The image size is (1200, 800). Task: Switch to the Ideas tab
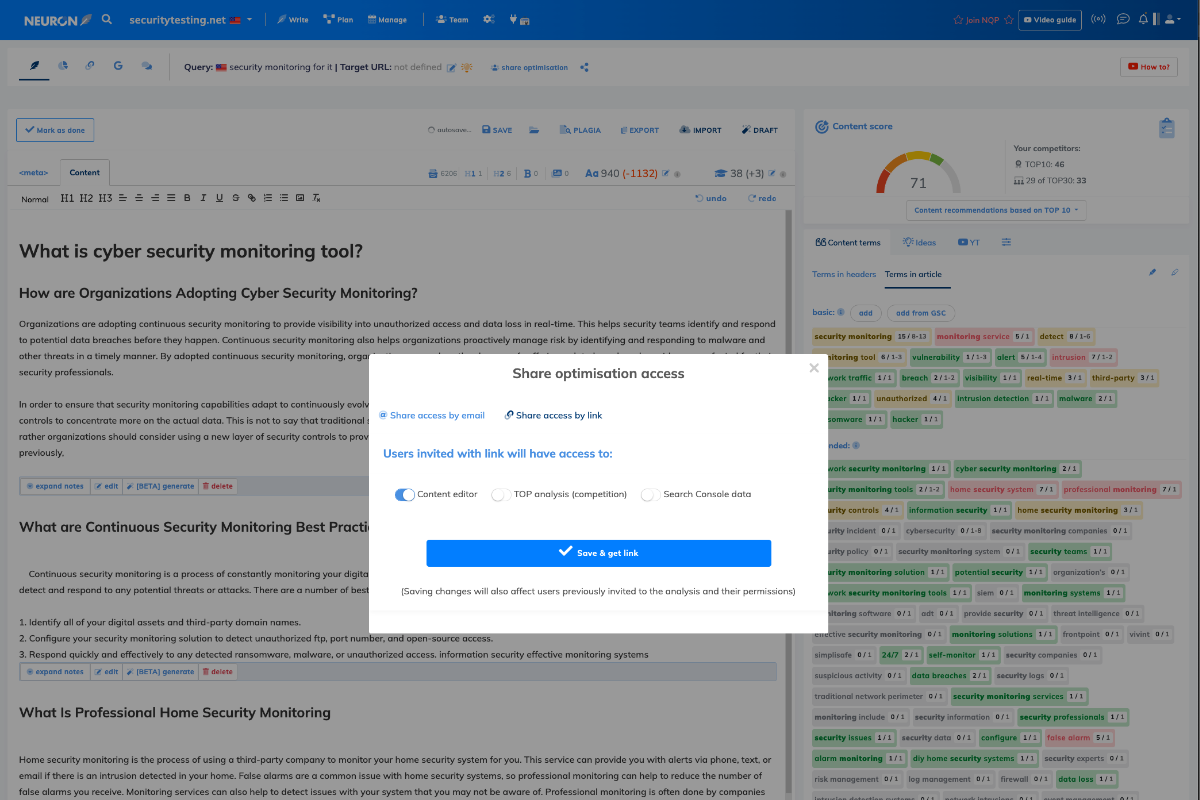(x=919, y=242)
